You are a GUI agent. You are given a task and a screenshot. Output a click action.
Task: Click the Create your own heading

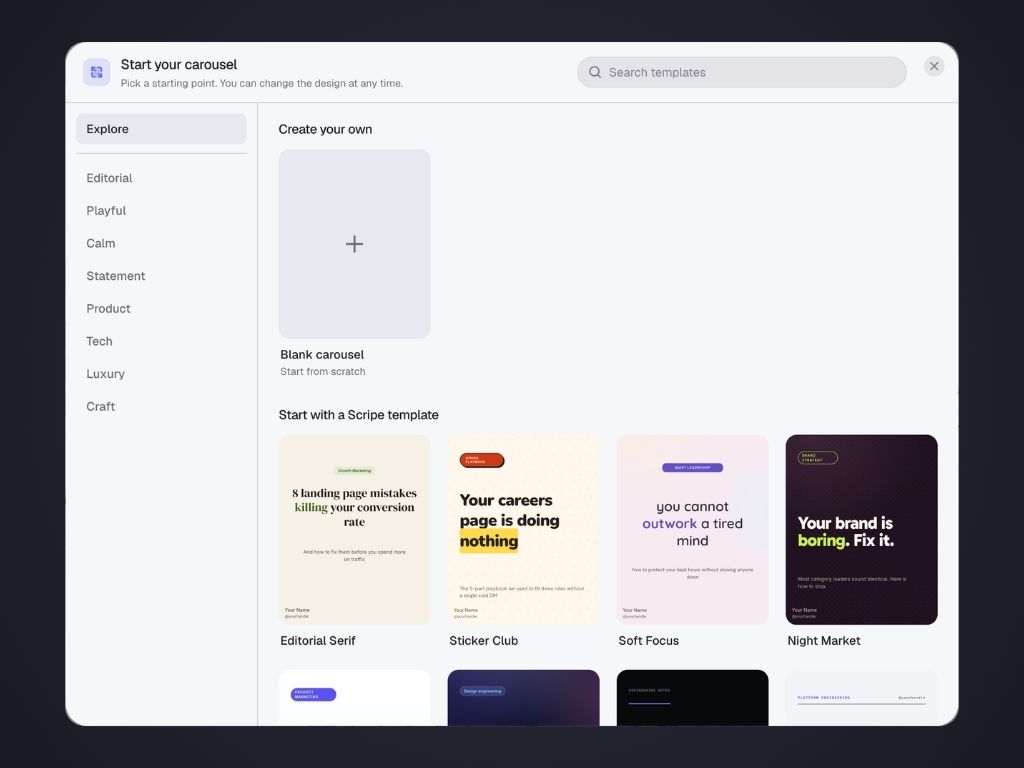pyautogui.click(x=325, y=129)
